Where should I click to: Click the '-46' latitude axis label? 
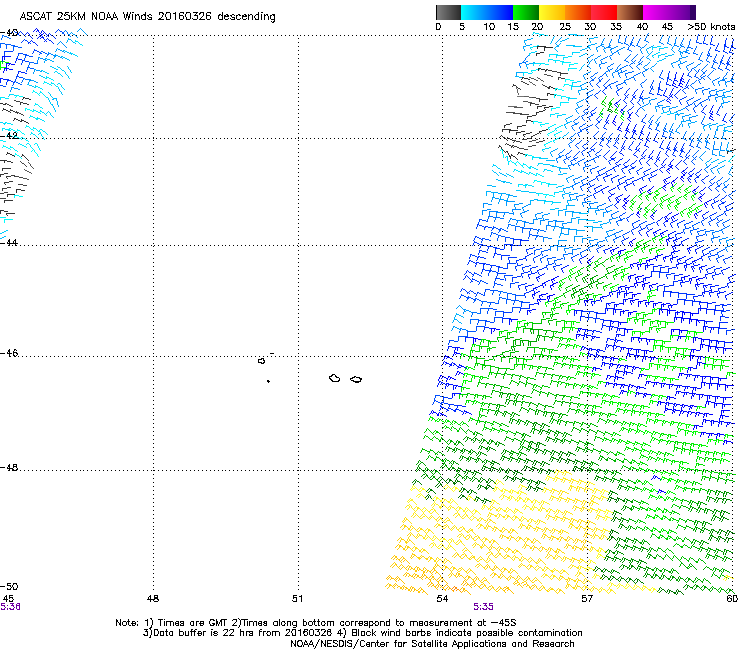[x=9, y=354]
